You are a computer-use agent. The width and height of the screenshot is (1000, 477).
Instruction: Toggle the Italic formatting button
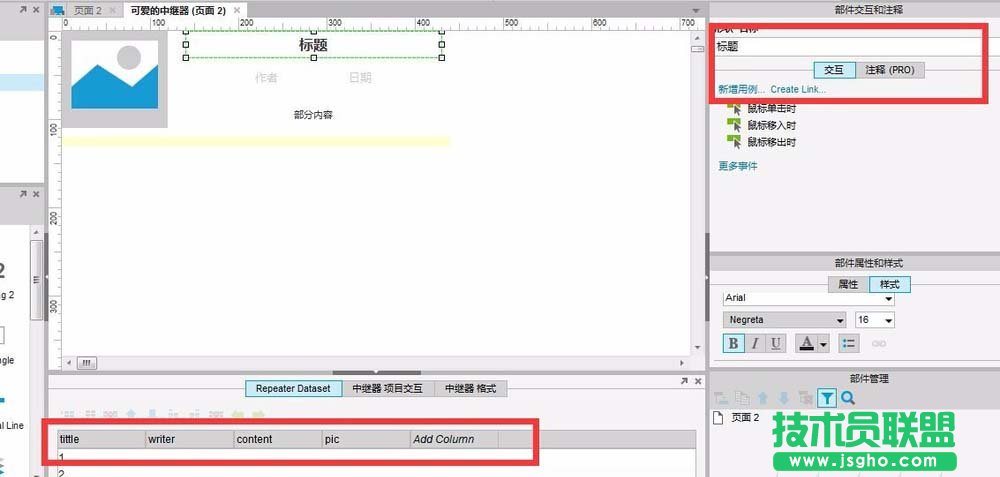pyautogui.click(x=755, y=344)
